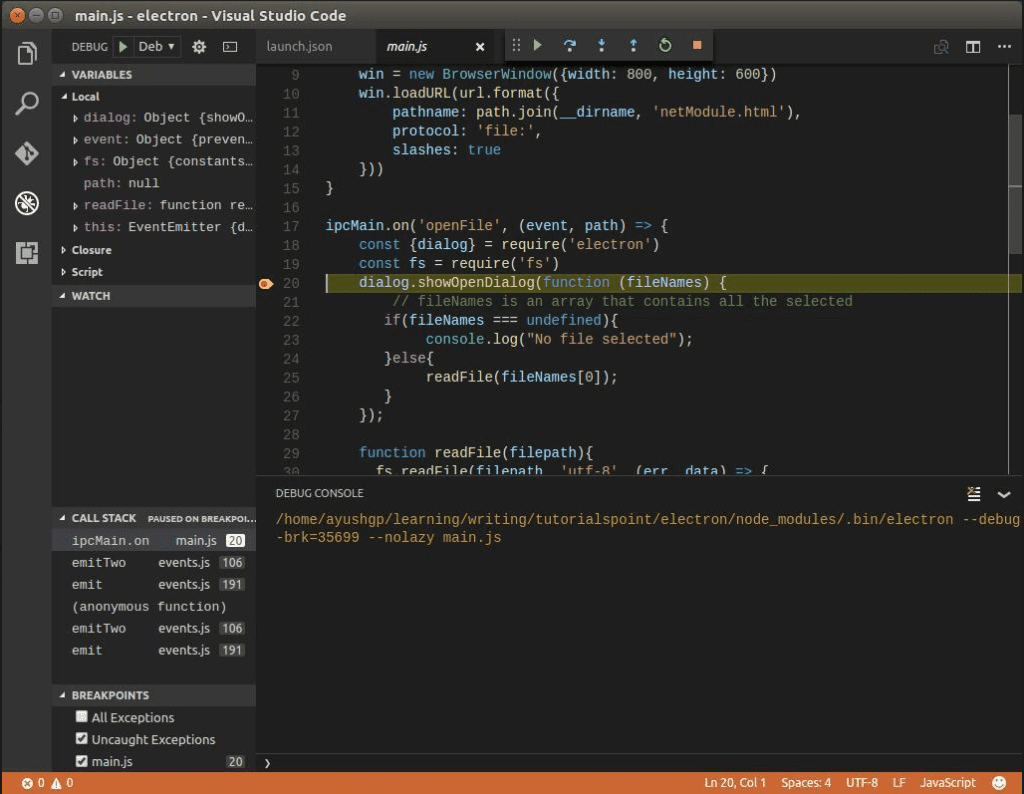Click the smiley feedback icon in status bar
Screen dimensions: 1024x794
click(997, 783)
